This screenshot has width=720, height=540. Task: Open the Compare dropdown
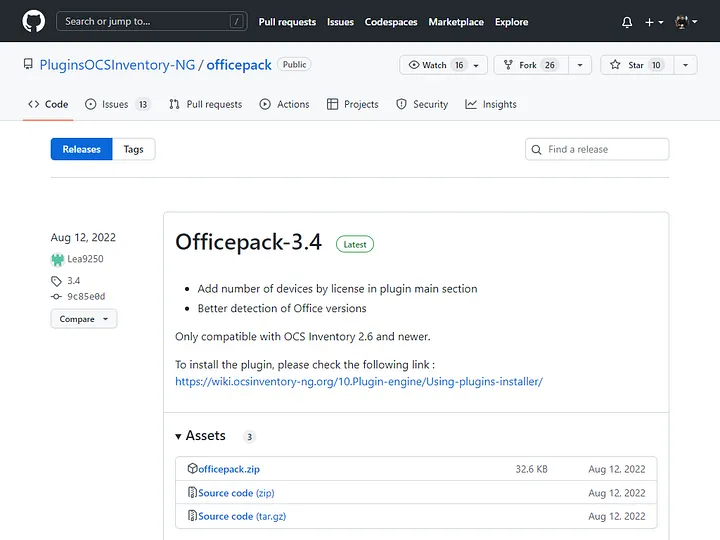coord(84,319)
